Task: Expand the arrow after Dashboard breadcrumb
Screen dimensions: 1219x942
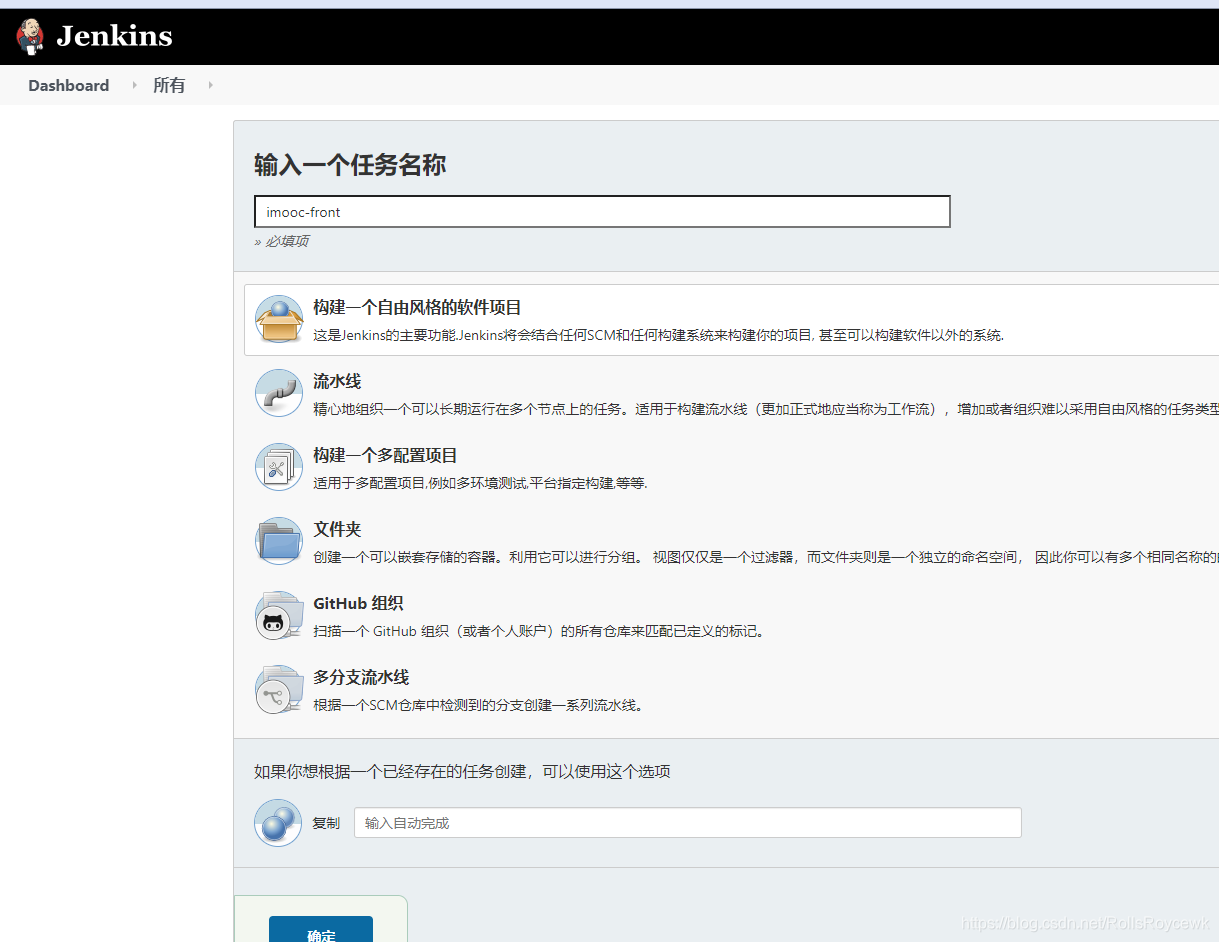Action: (x=134, y=86)
